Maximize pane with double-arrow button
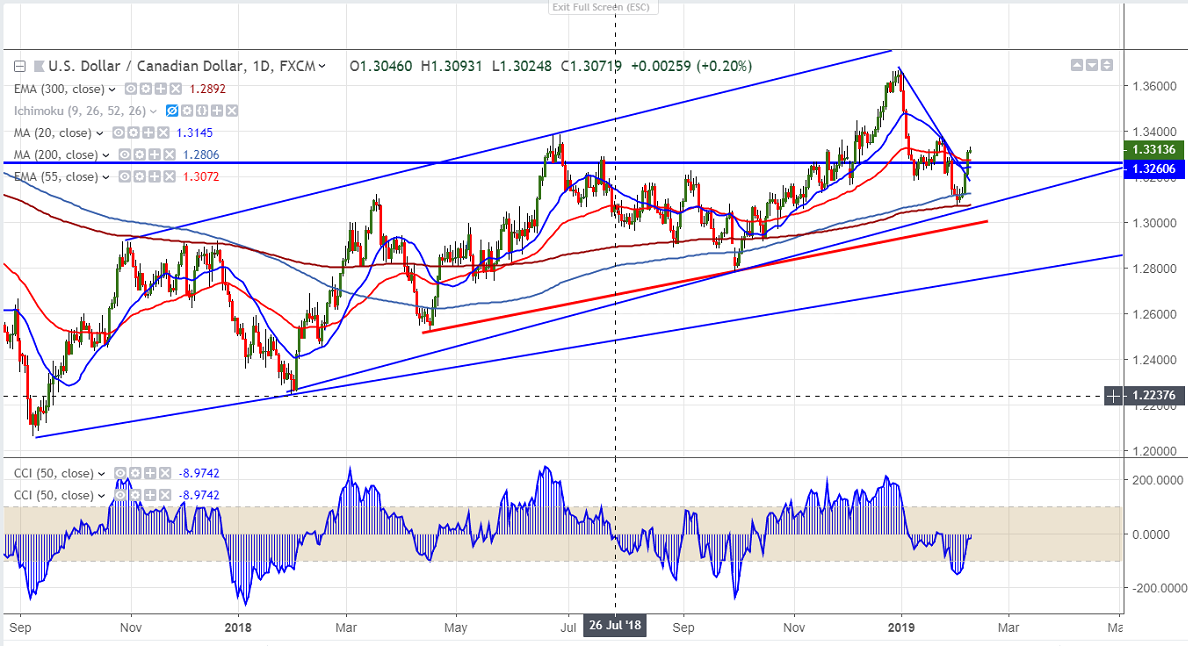 [1107, 66]
